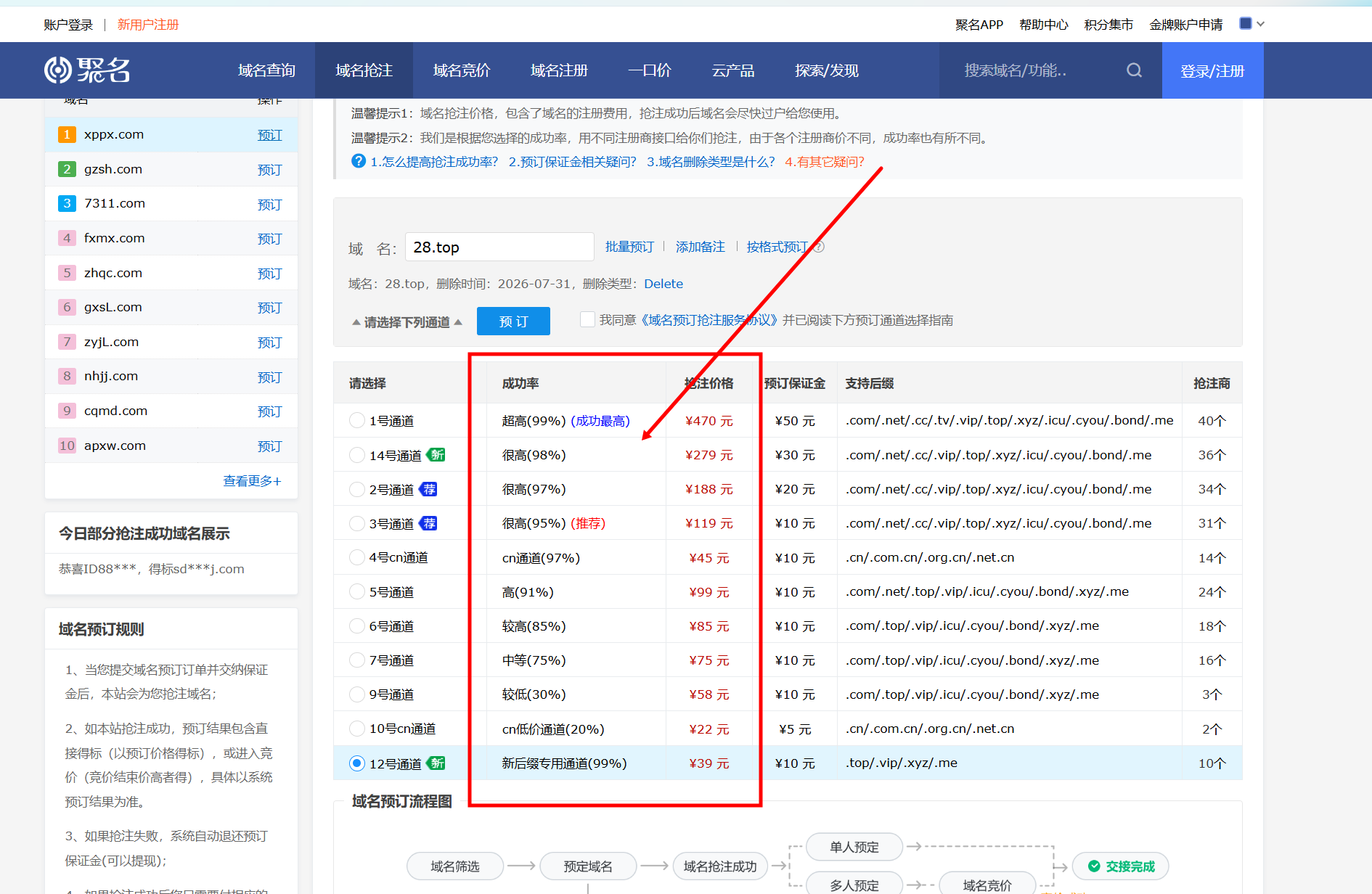Viewport: 1372px width, 894px height.
Task: Open the 域名竞价 nav menu
Action: (x=462, y=70)
